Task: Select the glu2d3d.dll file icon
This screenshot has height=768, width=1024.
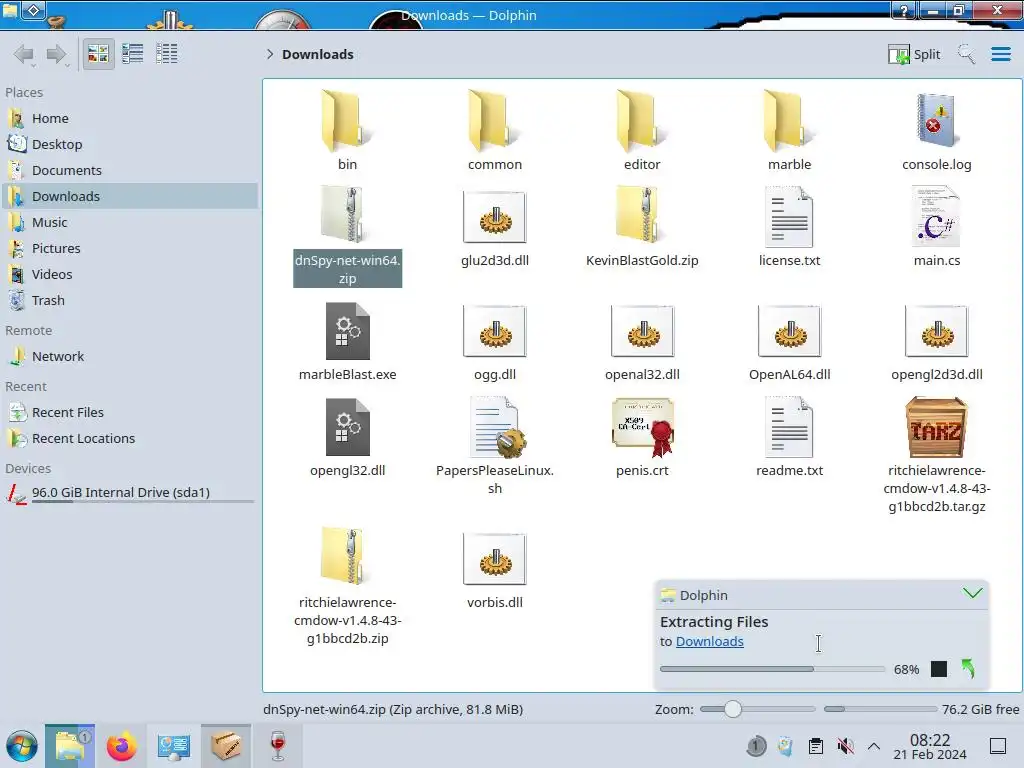Action: [x=494, y=217]
